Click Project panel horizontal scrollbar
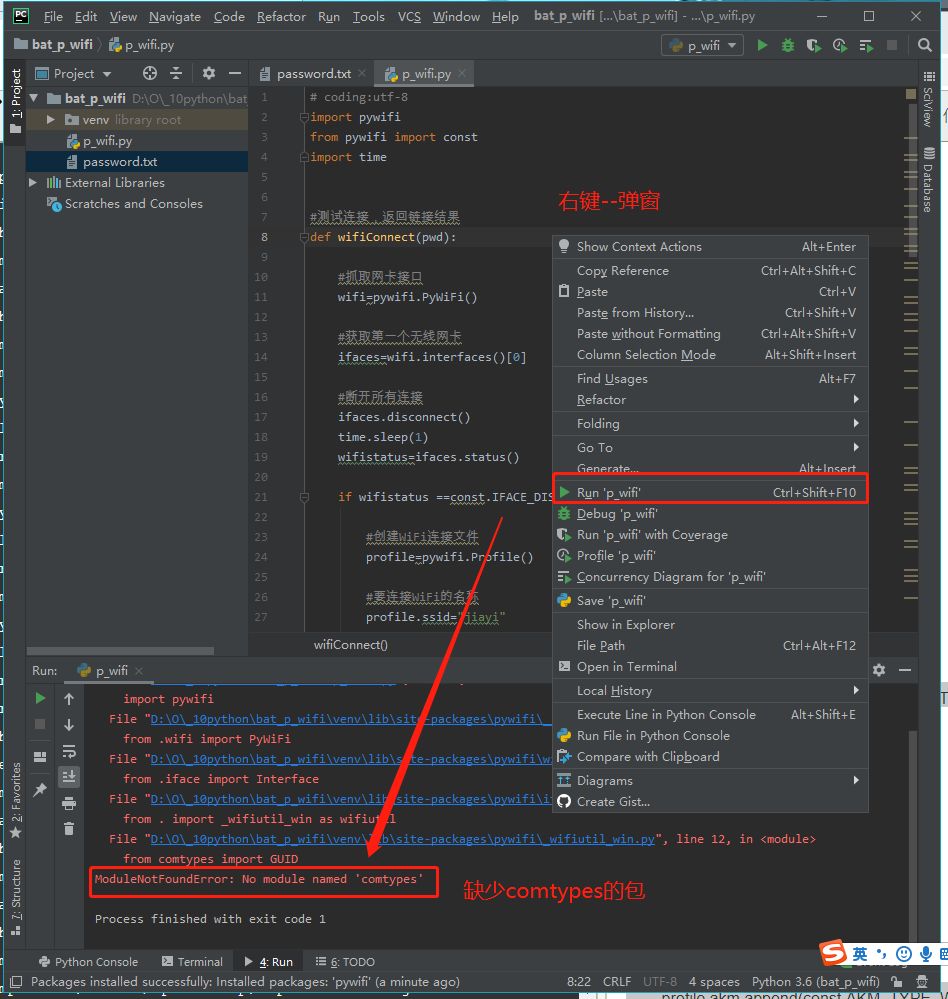Screen dimensions: 948x999 coord(120,650)
